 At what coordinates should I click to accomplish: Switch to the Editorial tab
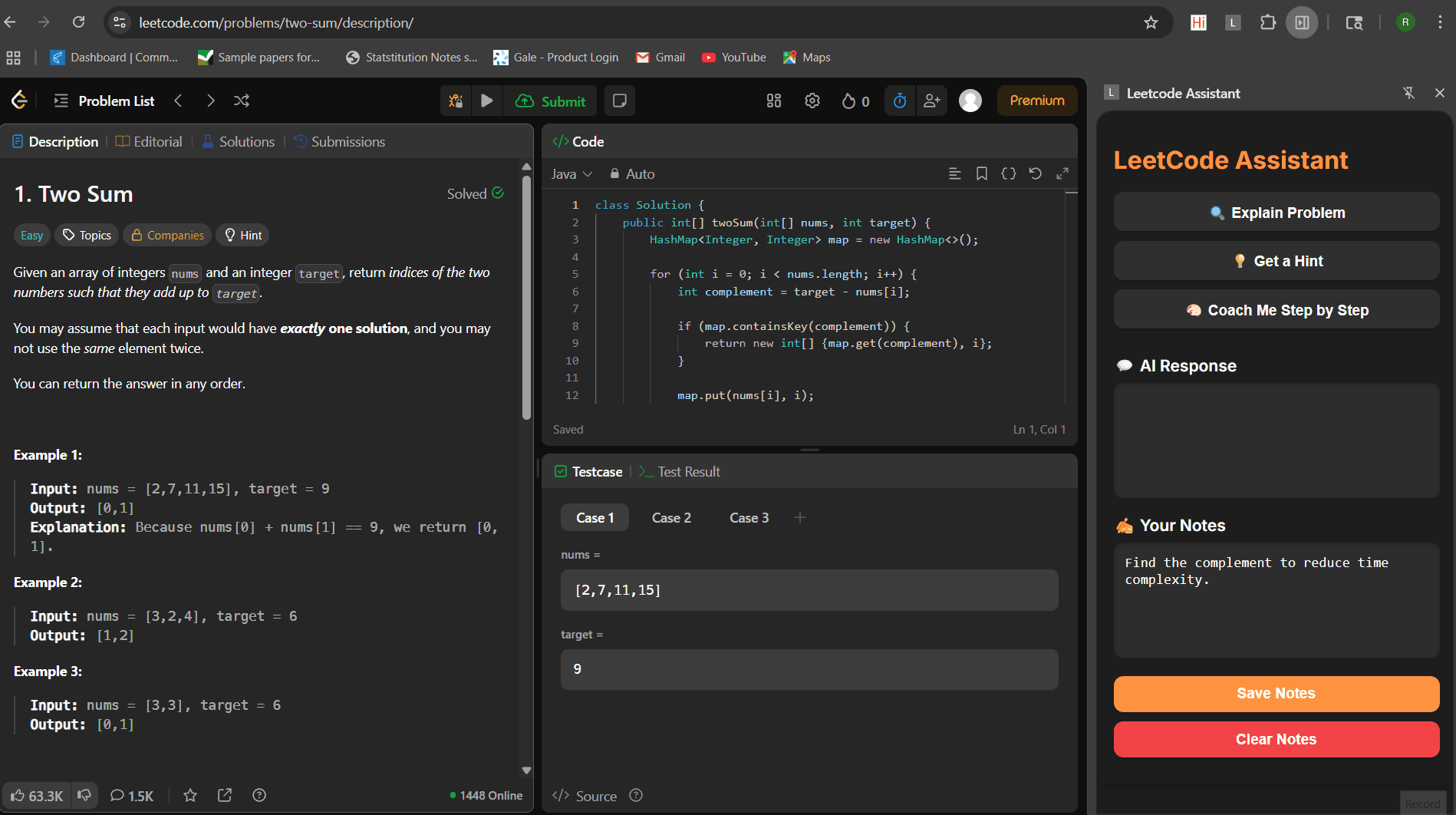pyautogui.click(x=149, y=142)
